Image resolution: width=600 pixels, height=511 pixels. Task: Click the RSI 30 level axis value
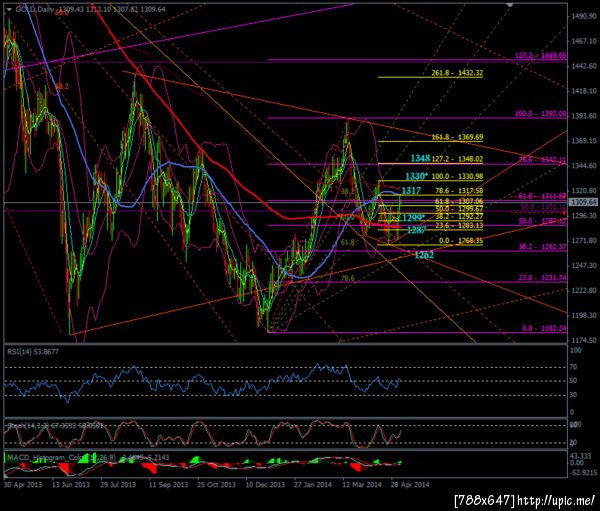point(573,395)
